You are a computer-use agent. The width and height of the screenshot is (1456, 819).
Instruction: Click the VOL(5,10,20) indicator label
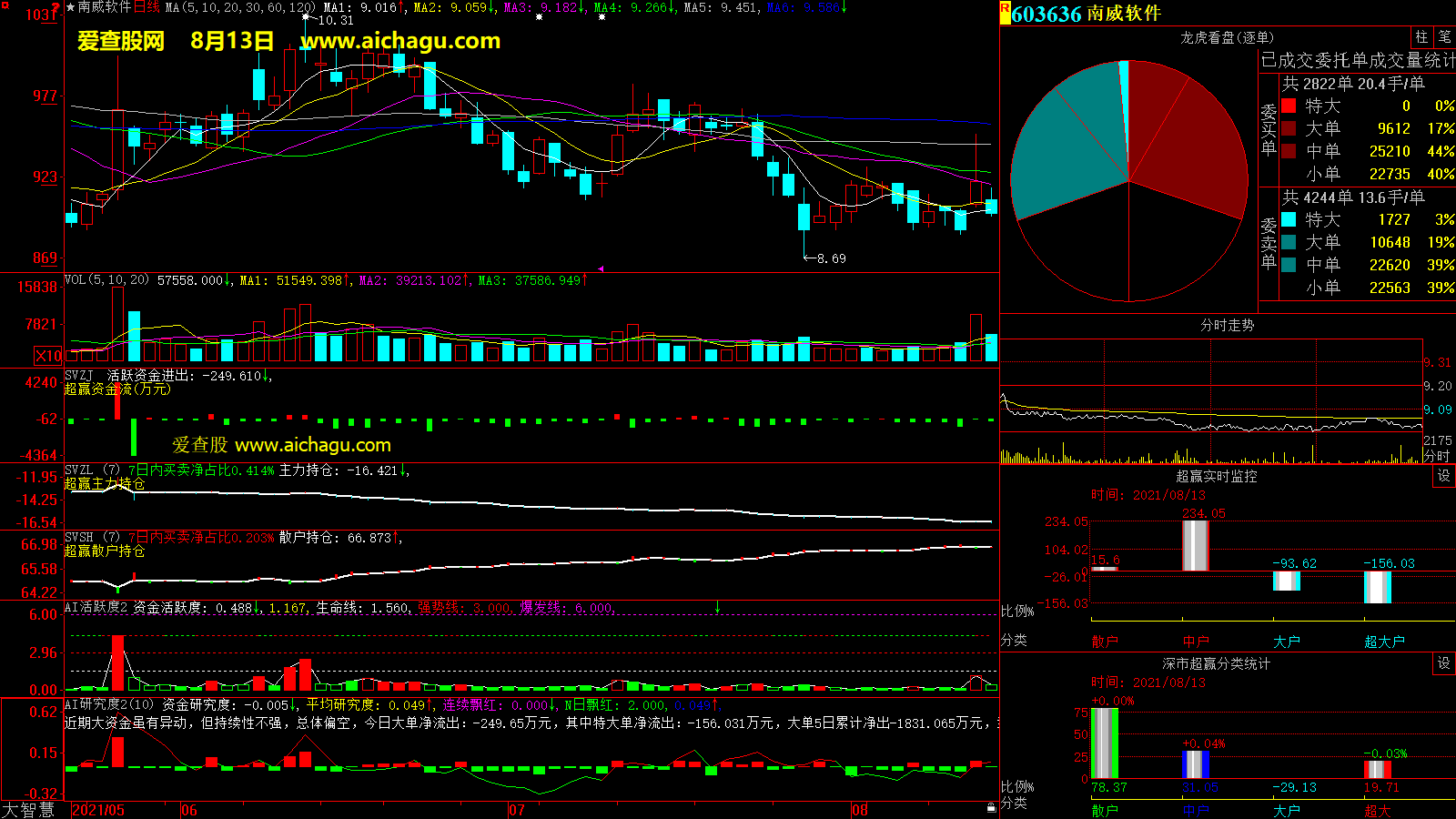[x=106, y=280]
